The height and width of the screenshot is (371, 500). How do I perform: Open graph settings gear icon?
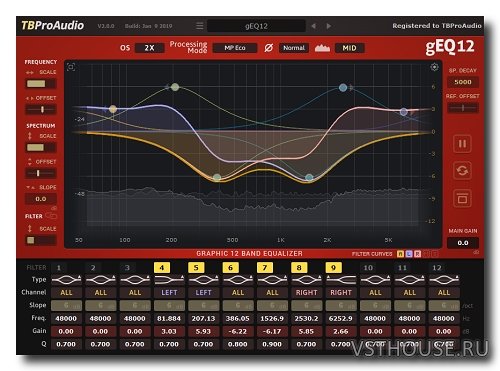click(x=434, y=67)
